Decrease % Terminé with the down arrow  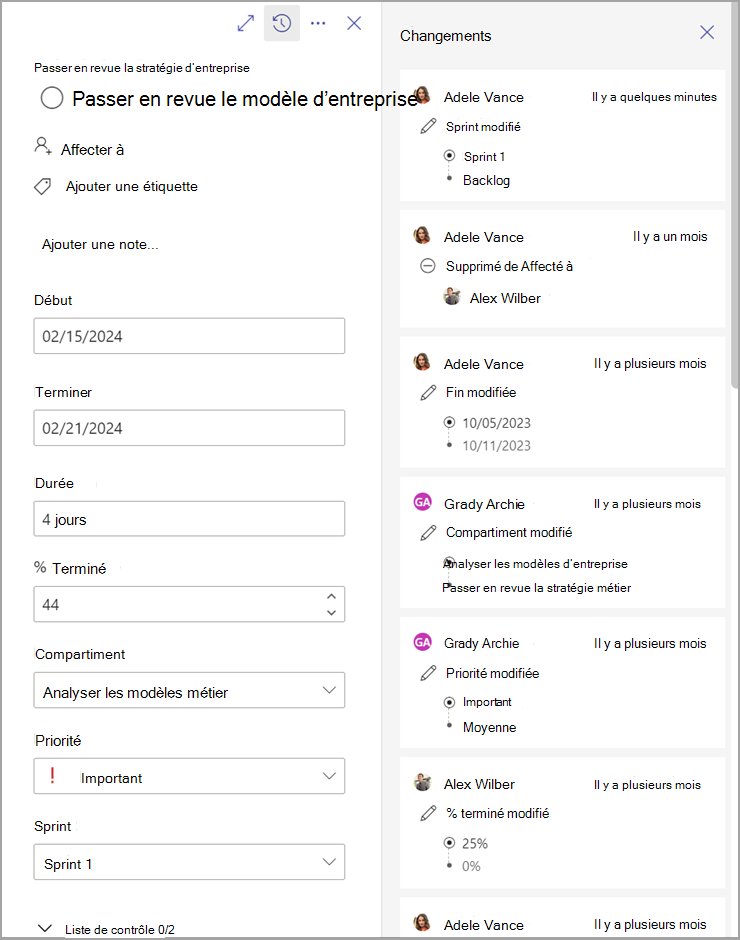pos(332,612)
